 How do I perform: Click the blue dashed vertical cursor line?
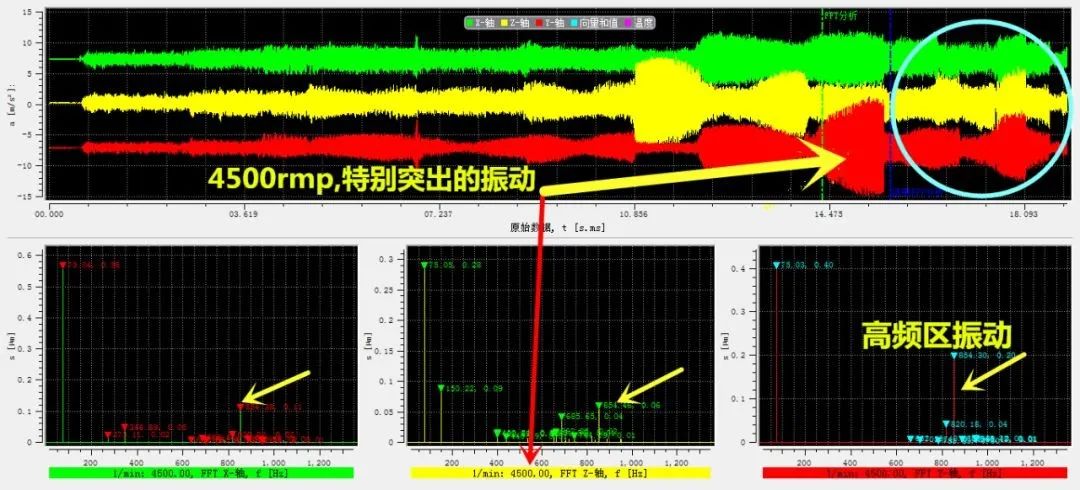[889, 100]
